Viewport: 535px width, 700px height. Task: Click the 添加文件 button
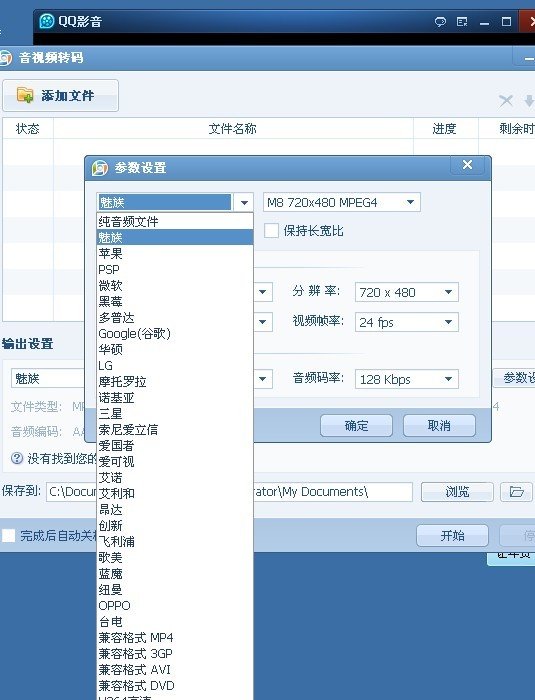pyautogui.click(x=61, y=96)
